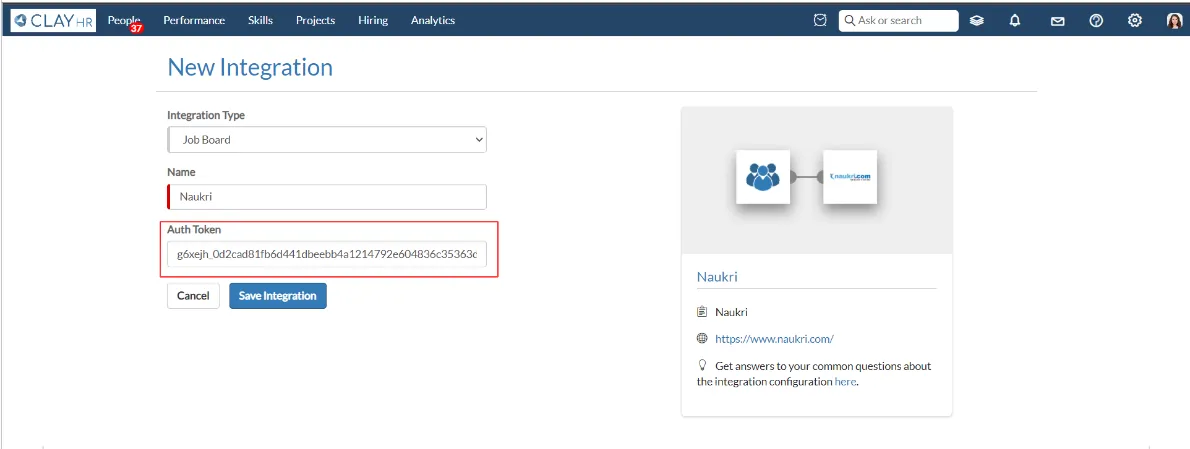Click the naukri.com logo thumbnail
The height and width of the screenshot is (449, 1190).
[x=850, y=177]
